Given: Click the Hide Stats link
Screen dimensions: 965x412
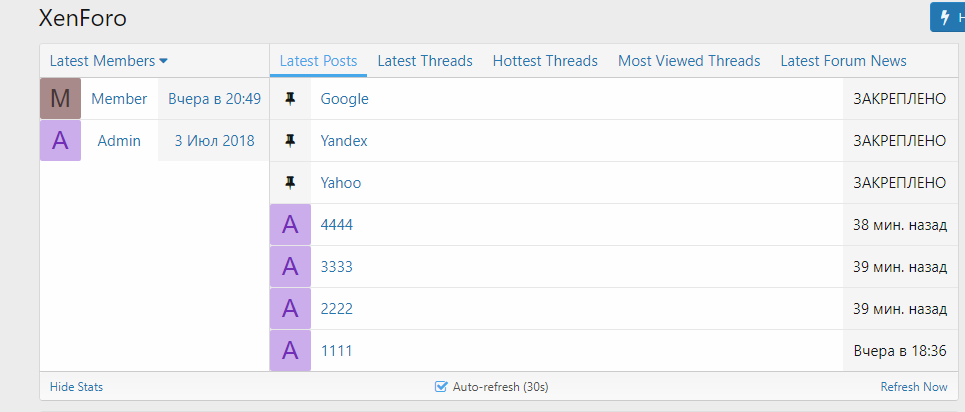Looking at the screenshot, I should coord(76,387).
